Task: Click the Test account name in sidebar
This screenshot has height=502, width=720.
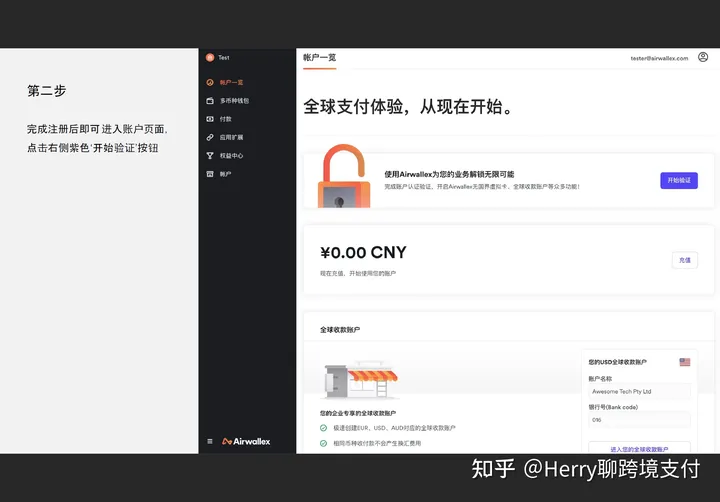Action: [x=224, y=57]
